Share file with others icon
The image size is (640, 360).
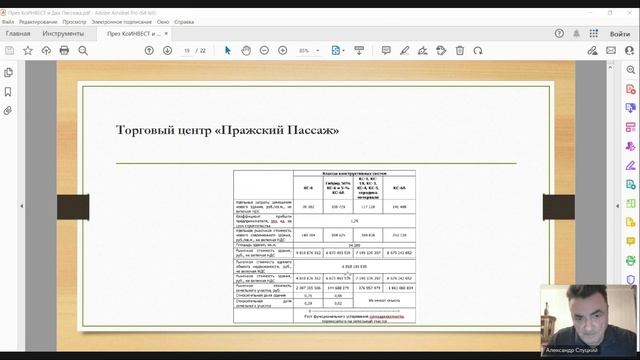[629, 51]
